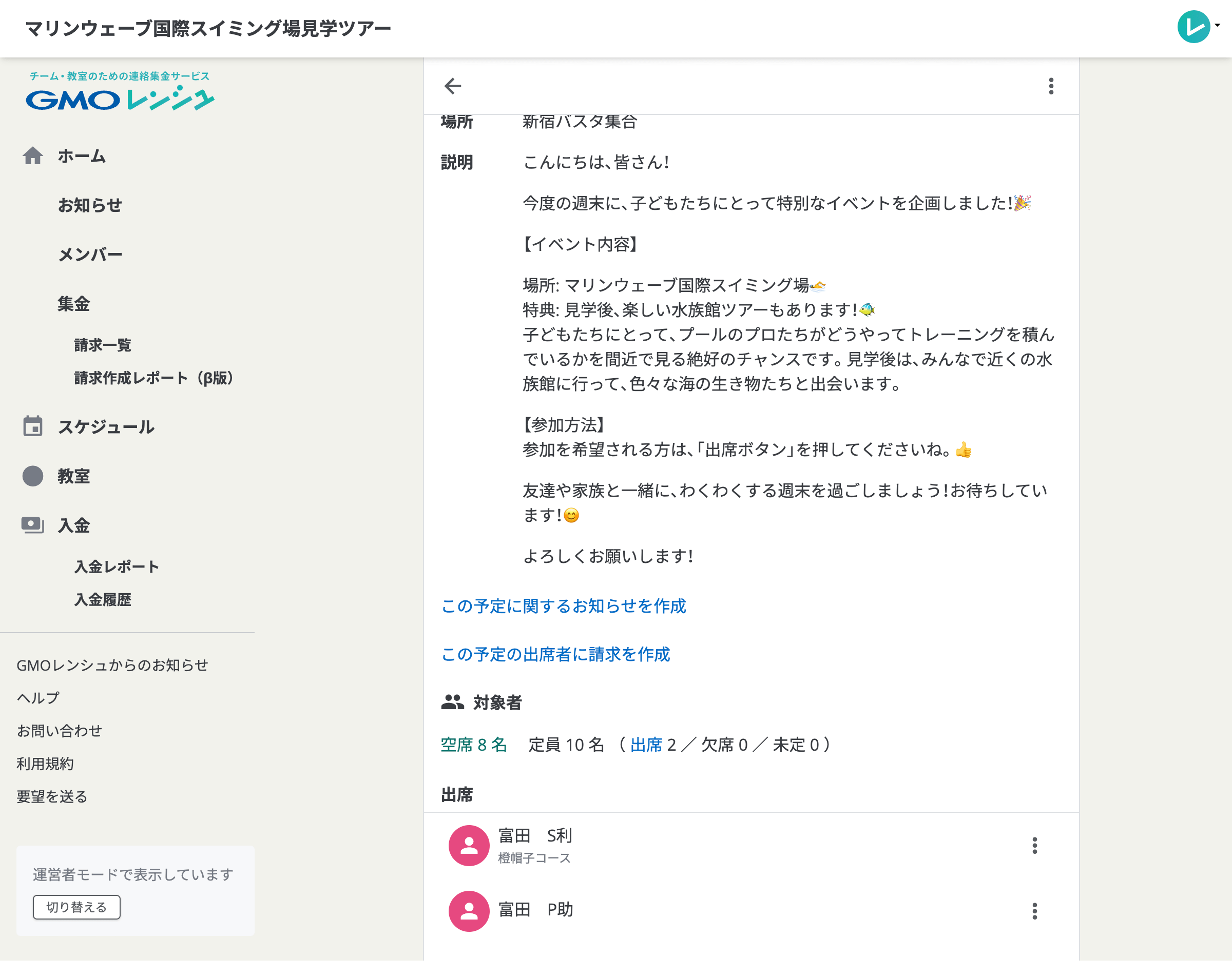Click the 切り替える button
The height and width of the screenshot is (977, 1232).
point(76,906)
